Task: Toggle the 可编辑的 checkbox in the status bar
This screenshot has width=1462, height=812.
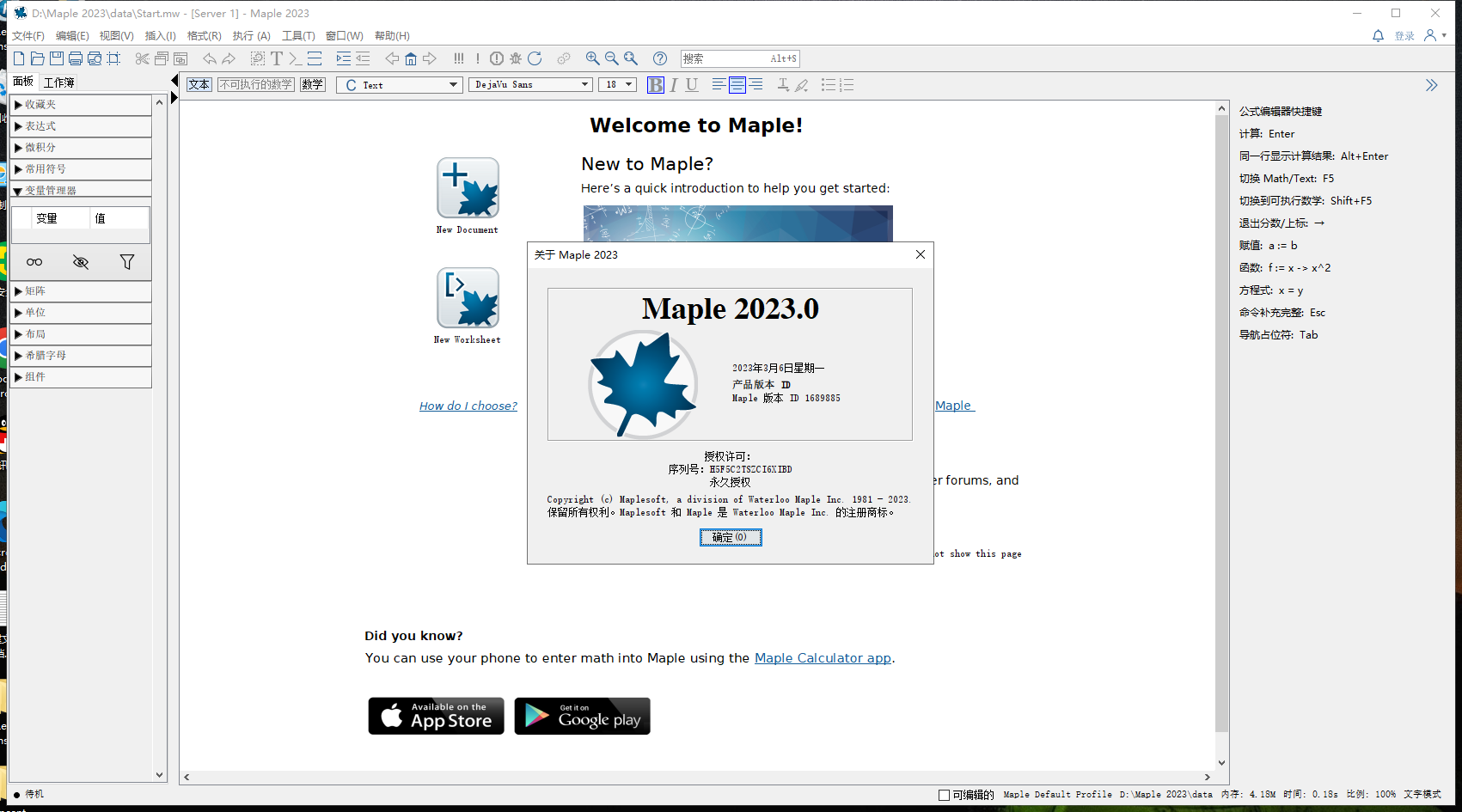Action: tap(943, 795)
